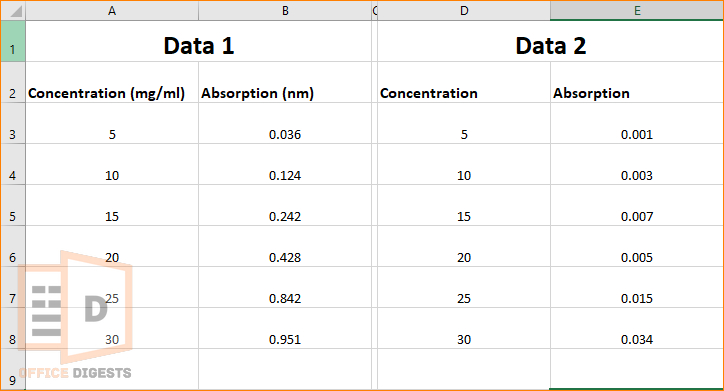
Task: Click empty cell E9
Action: pos(637,369)
